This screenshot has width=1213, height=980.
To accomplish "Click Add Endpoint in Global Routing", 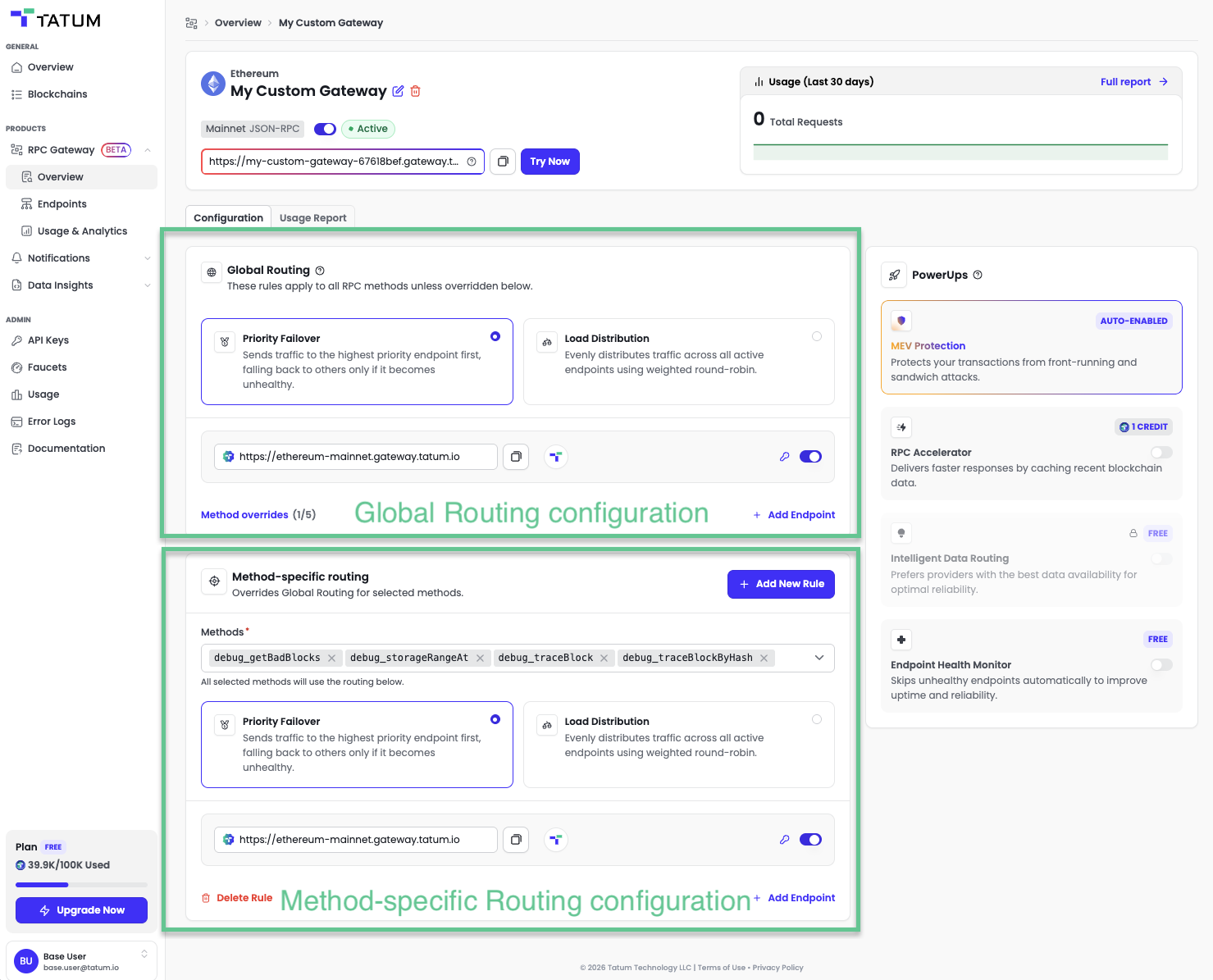I will point(794,515).
